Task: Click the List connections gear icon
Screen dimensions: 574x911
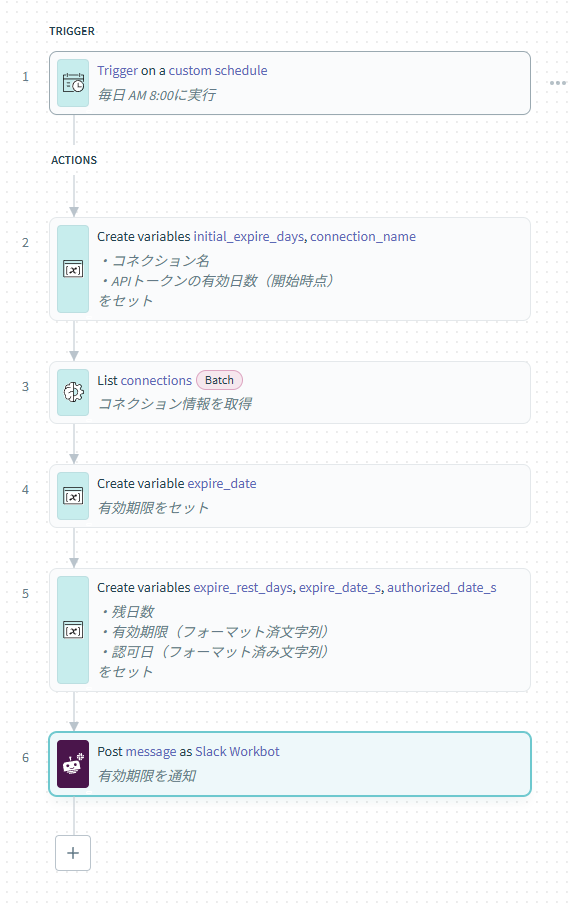Action: point(73,392)
